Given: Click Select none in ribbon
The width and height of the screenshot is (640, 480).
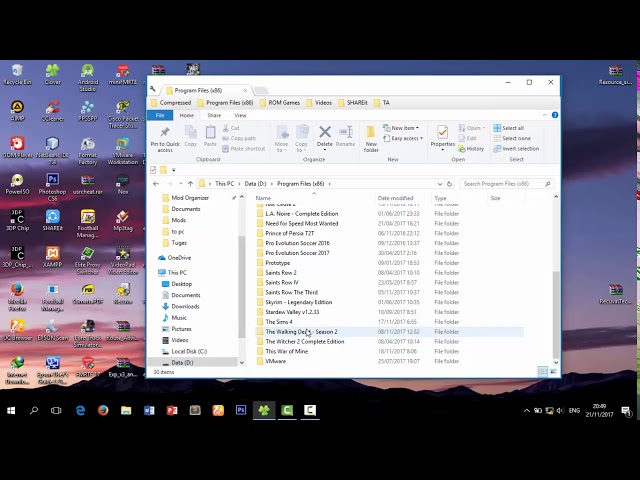Looking at the screenshot, I should (512, 138).
